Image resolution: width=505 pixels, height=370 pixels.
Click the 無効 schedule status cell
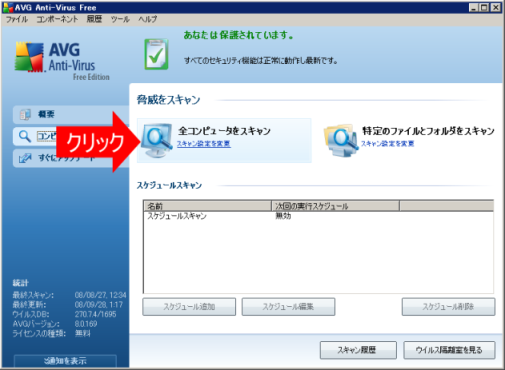coord(283,216)
